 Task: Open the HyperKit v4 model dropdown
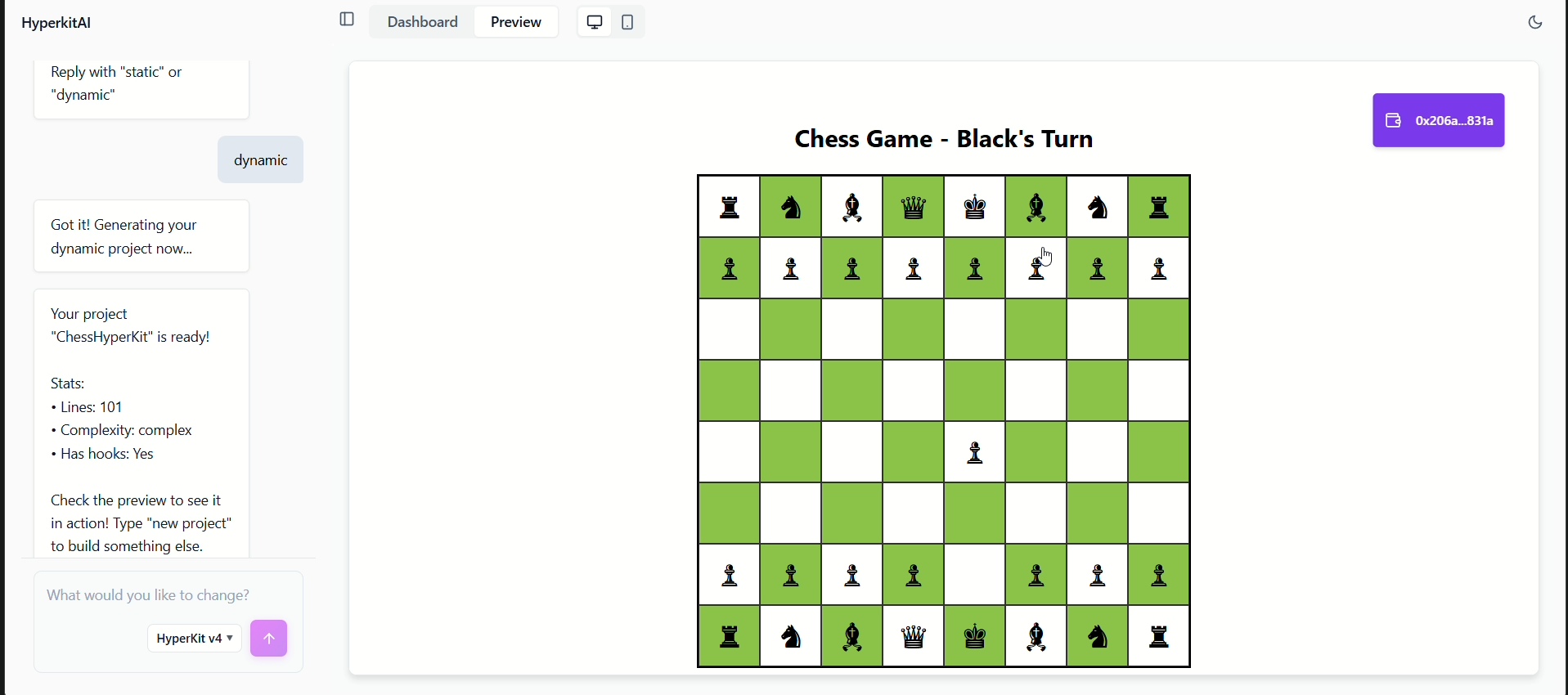195,639
